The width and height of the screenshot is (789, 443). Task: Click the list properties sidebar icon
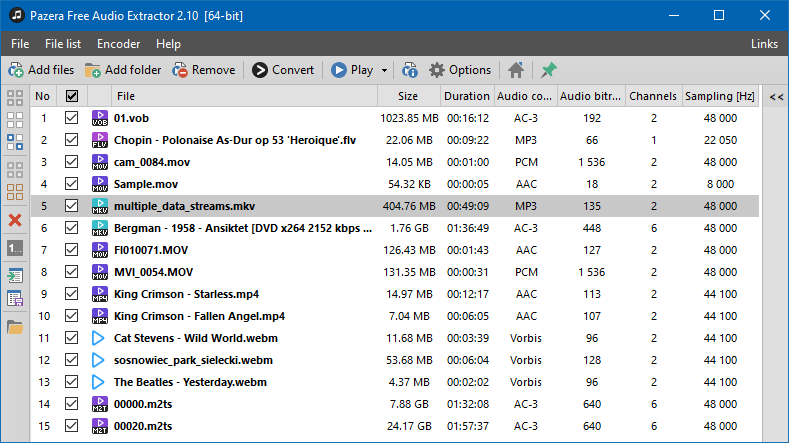pos(15,299)
